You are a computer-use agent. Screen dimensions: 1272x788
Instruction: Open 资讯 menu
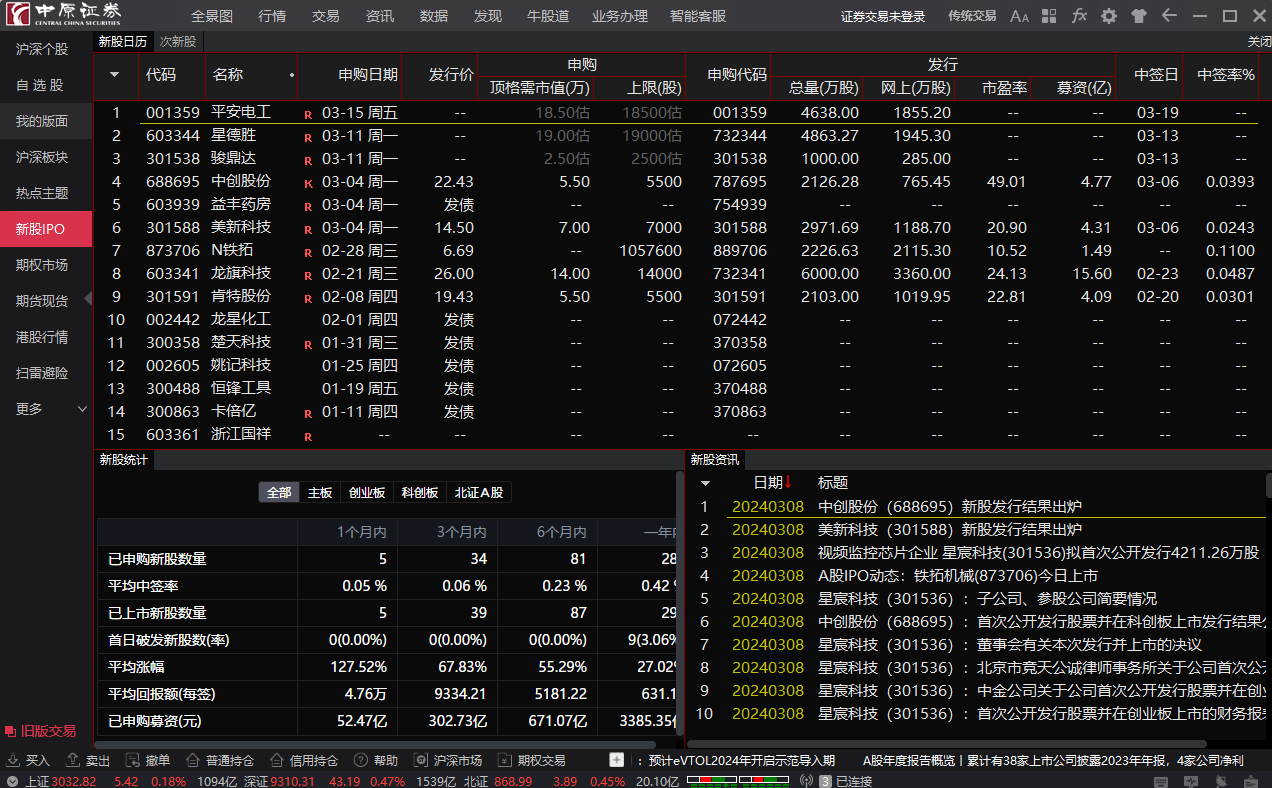point(380,16)
